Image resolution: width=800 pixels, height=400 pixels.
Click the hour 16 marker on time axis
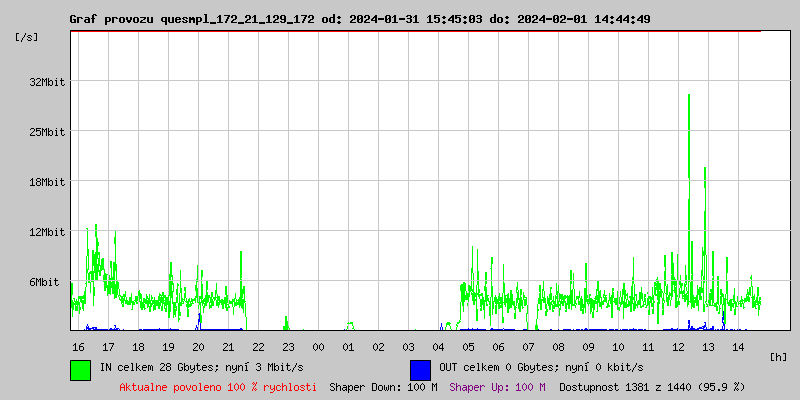[x=78, y=346]
